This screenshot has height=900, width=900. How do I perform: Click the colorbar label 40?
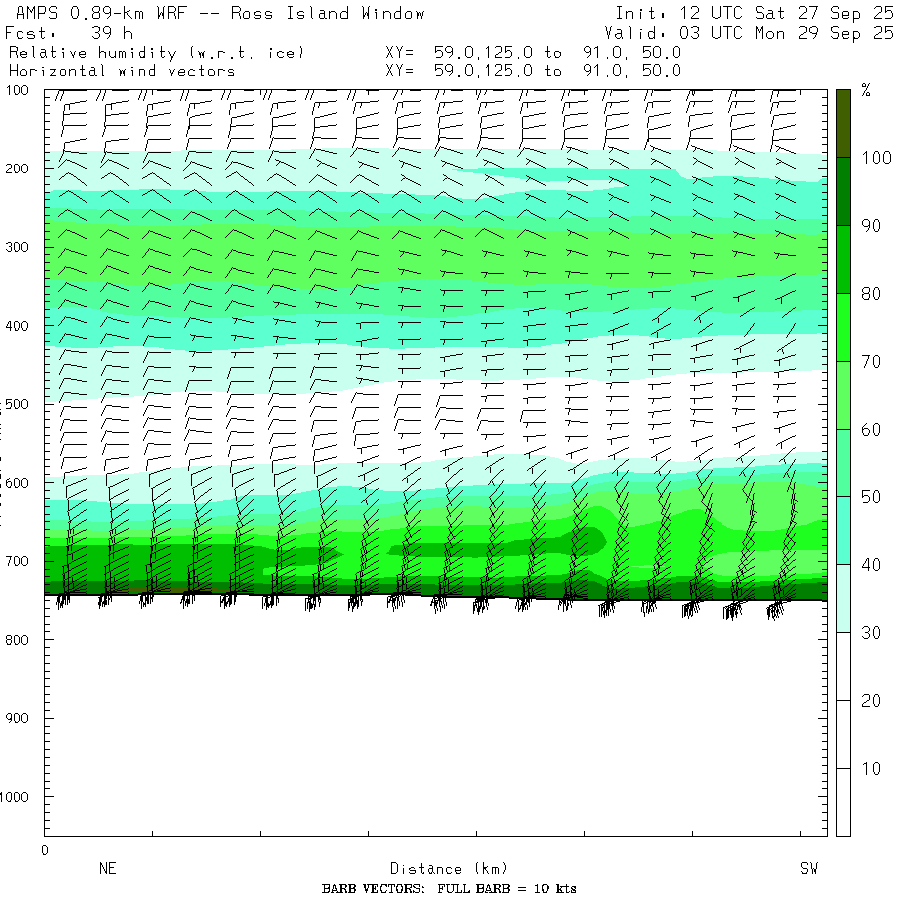pos(871,565)
